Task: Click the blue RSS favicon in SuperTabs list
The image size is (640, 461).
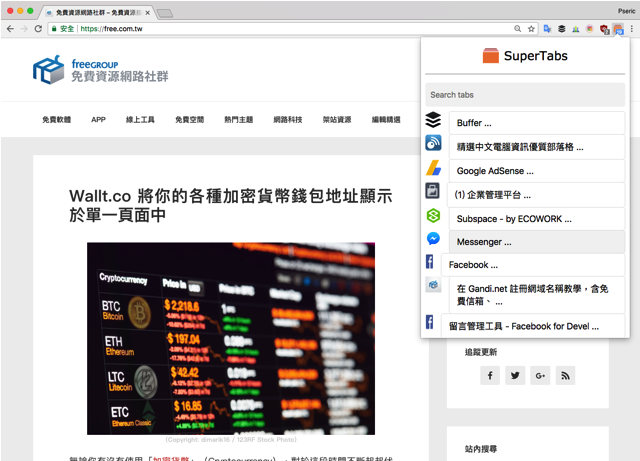Action: [x=433, y=143]
